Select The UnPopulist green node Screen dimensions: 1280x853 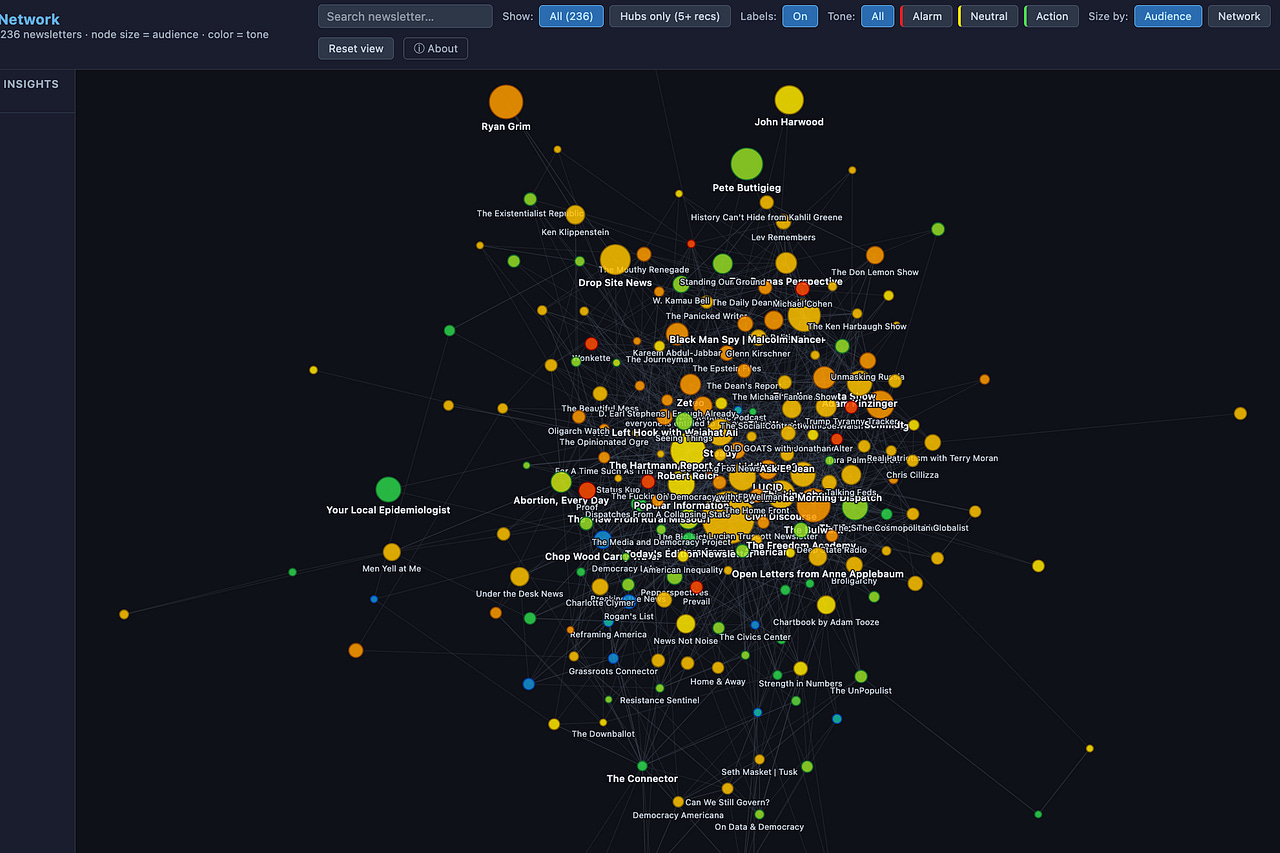861,677
